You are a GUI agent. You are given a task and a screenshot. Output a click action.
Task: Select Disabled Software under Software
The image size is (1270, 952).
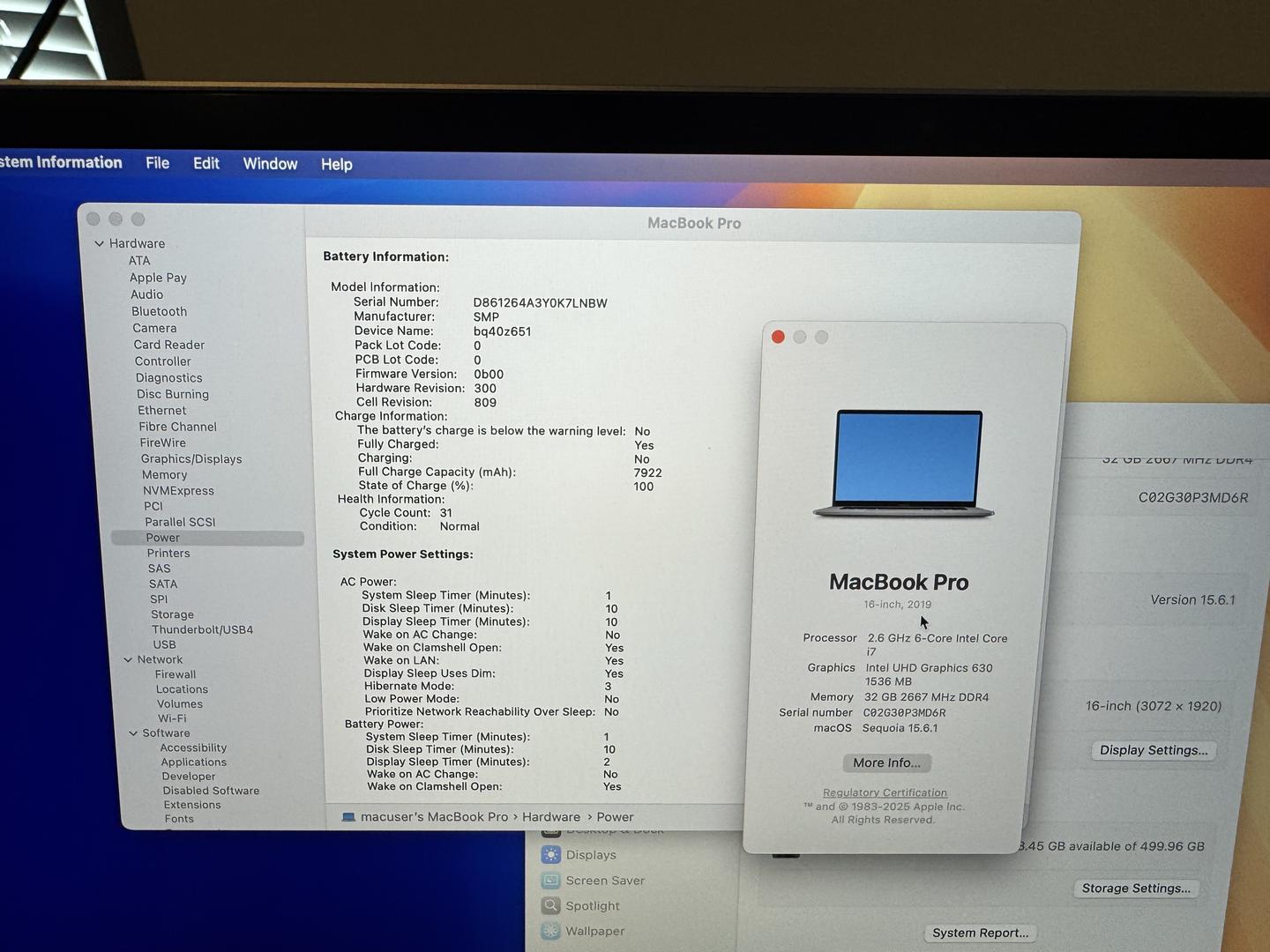click(211, 791)
